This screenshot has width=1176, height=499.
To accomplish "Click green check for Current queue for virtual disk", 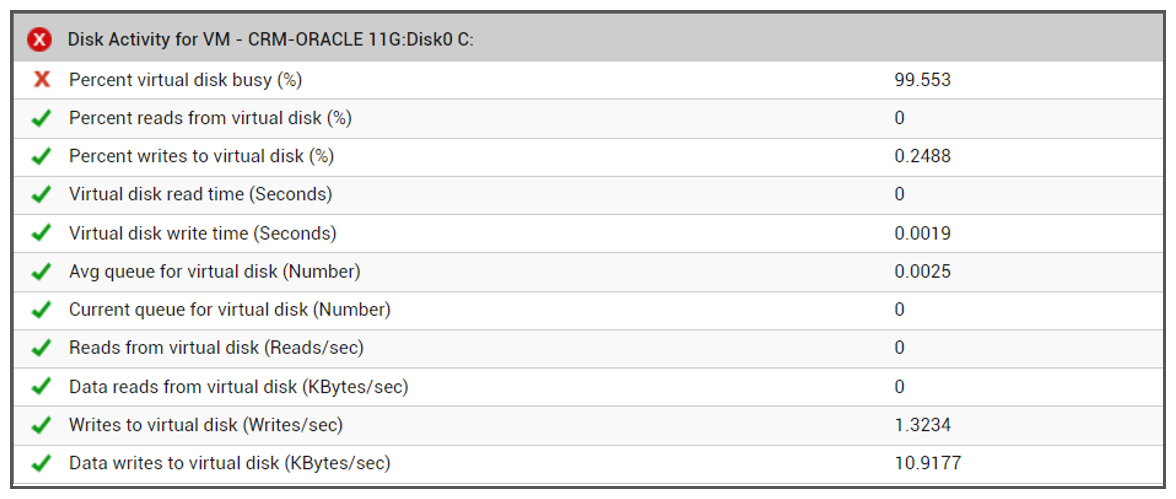I will (42, 310).
